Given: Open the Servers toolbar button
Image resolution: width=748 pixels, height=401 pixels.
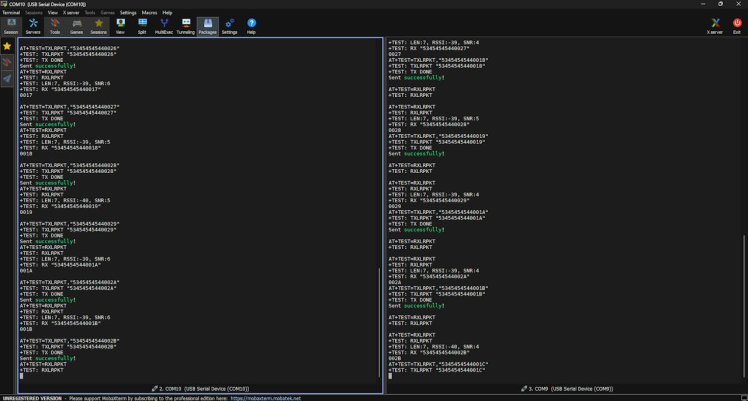Looking at the screenshot, I should click(33, 25).
